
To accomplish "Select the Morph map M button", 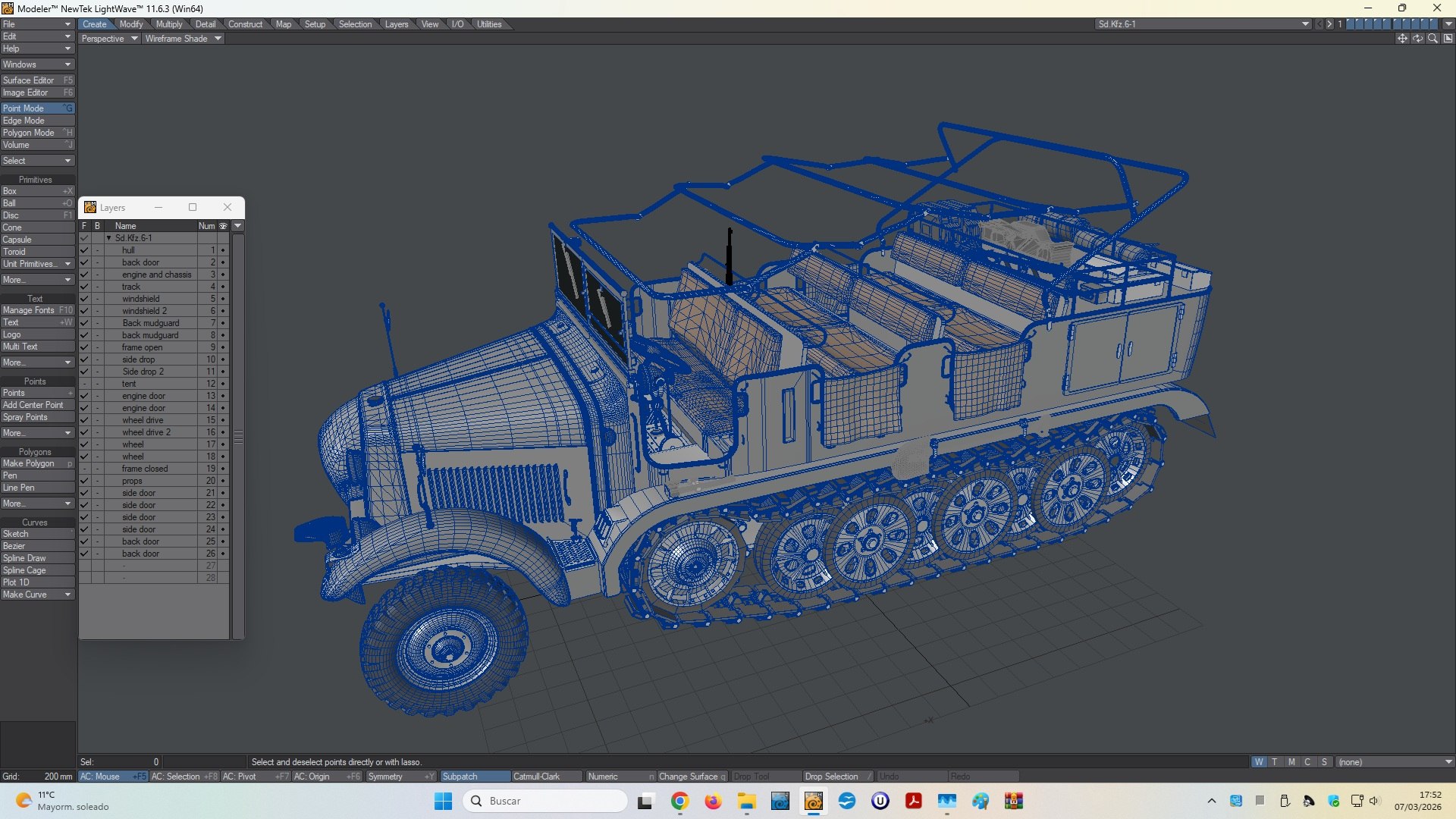I will coord(1291,762).
